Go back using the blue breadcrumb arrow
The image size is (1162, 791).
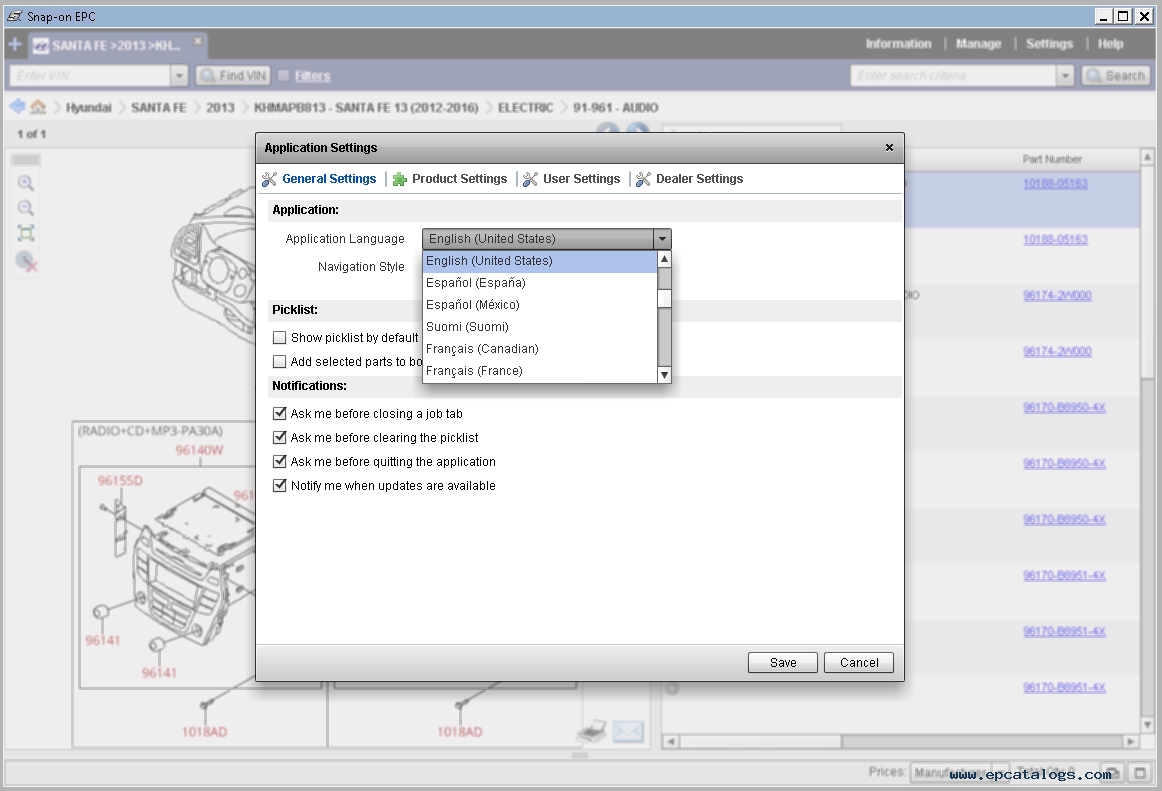pos(17,107)
